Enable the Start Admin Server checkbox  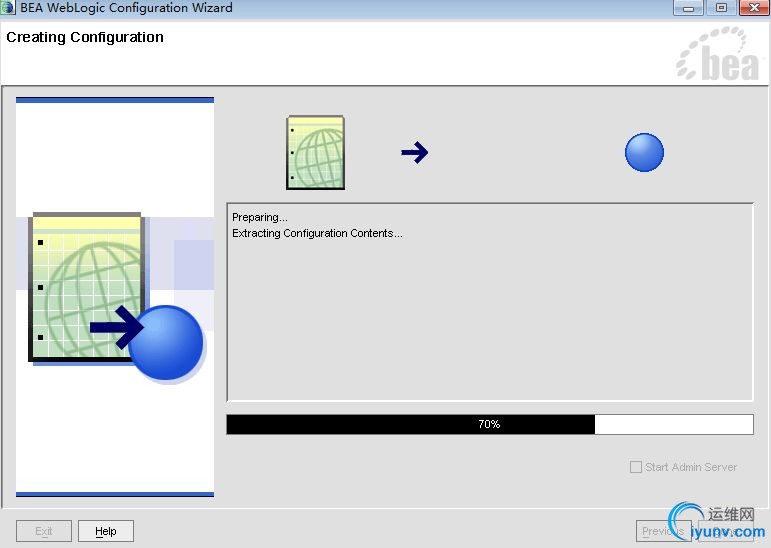pyautogui.click(x=636, y=467)
